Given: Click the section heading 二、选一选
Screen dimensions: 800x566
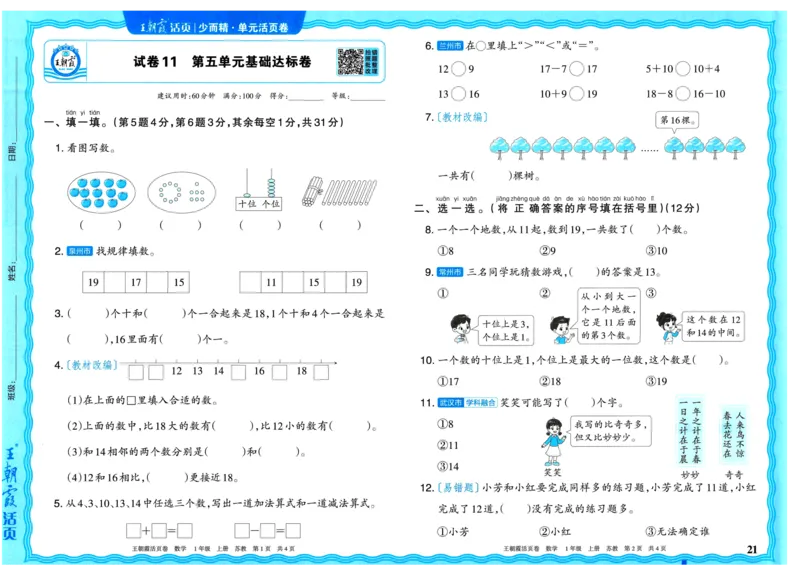Looking at the screenshot, I should (x=447, y=208).
